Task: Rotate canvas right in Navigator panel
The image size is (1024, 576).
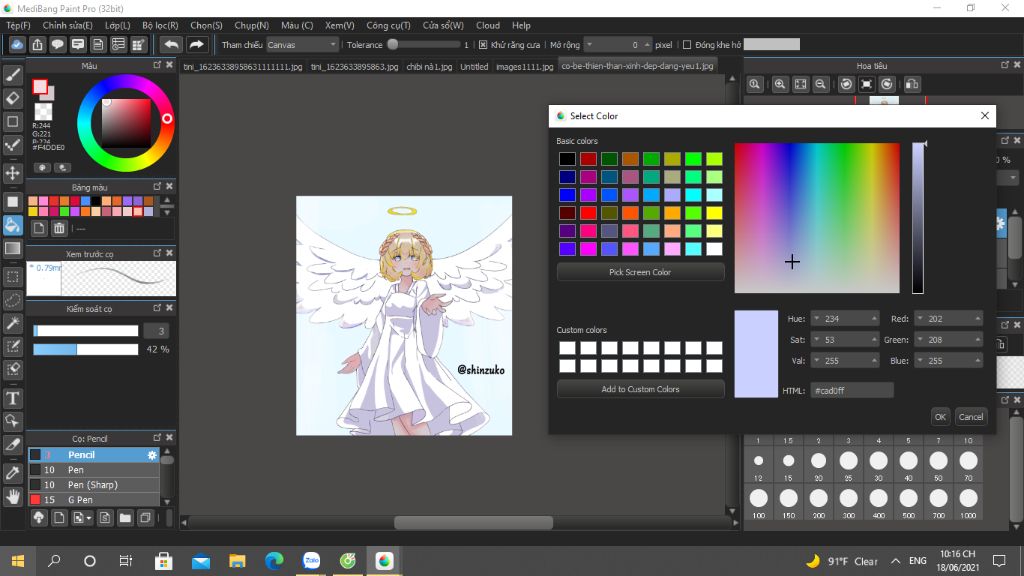Action: [887, 84]
